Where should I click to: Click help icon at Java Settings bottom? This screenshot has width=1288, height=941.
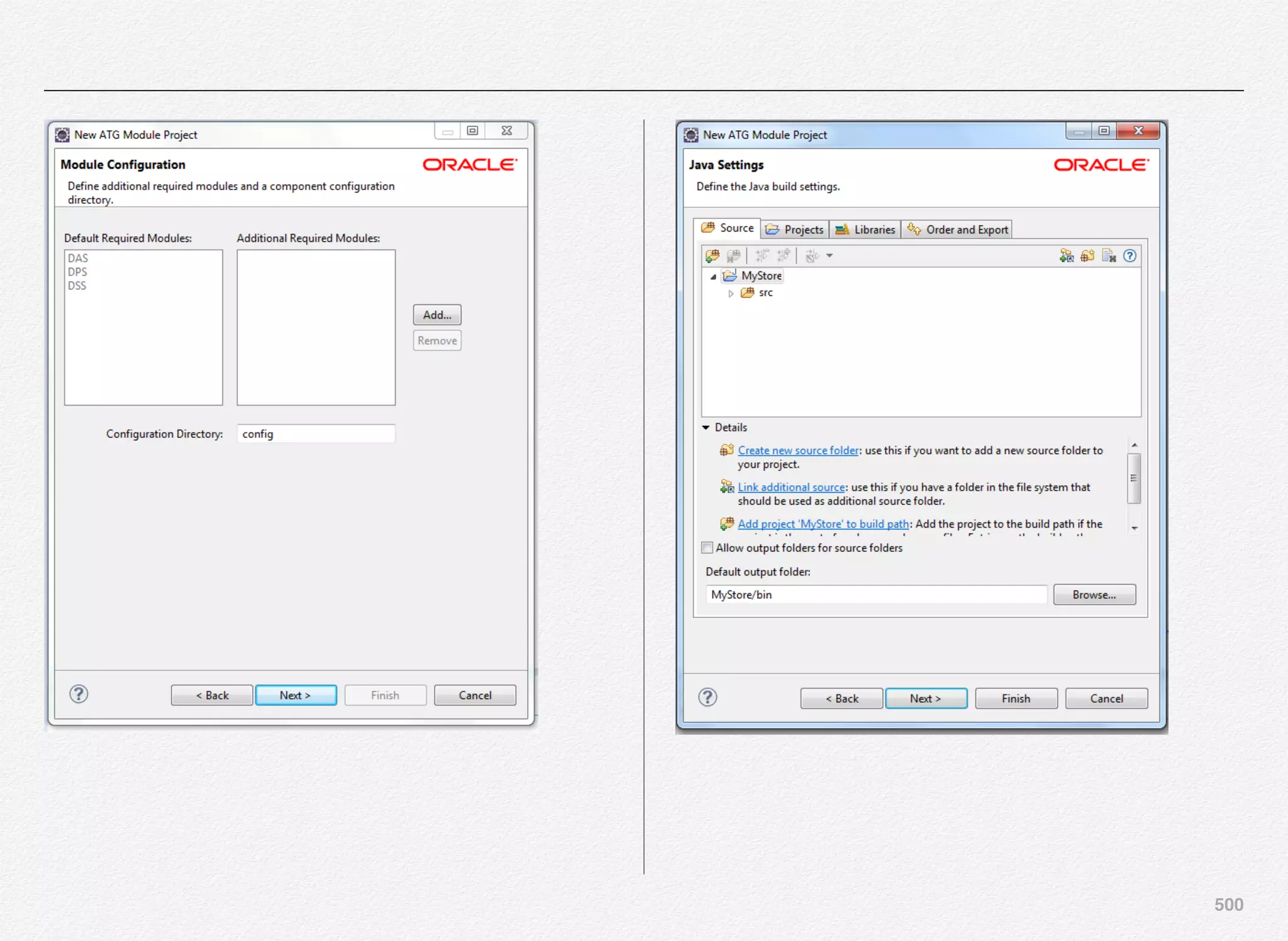[x=708, y=698]
